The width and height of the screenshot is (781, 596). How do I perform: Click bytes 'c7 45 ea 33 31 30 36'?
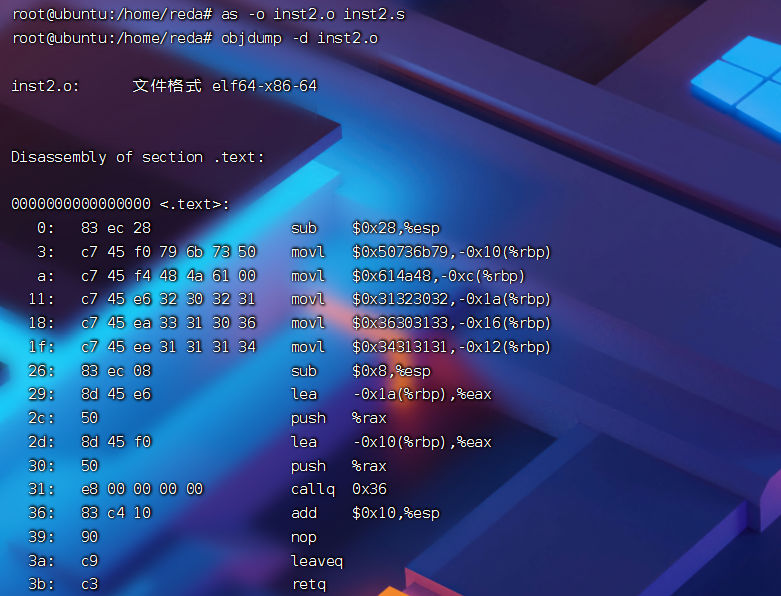point(168,323)
